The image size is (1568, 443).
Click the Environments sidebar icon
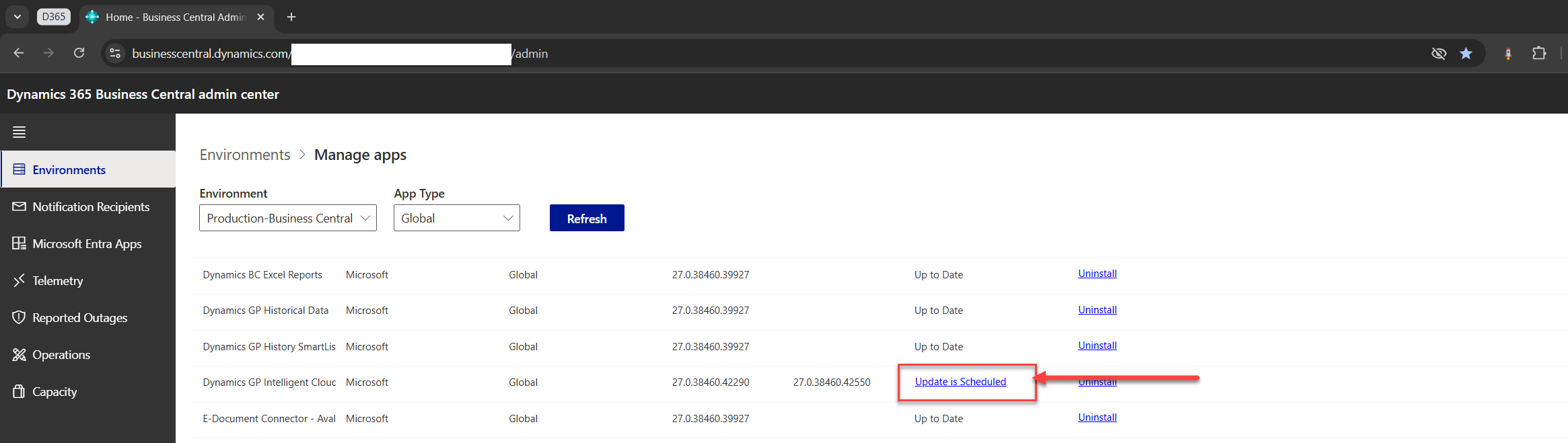pyautogui.click(x=19, y=169)
